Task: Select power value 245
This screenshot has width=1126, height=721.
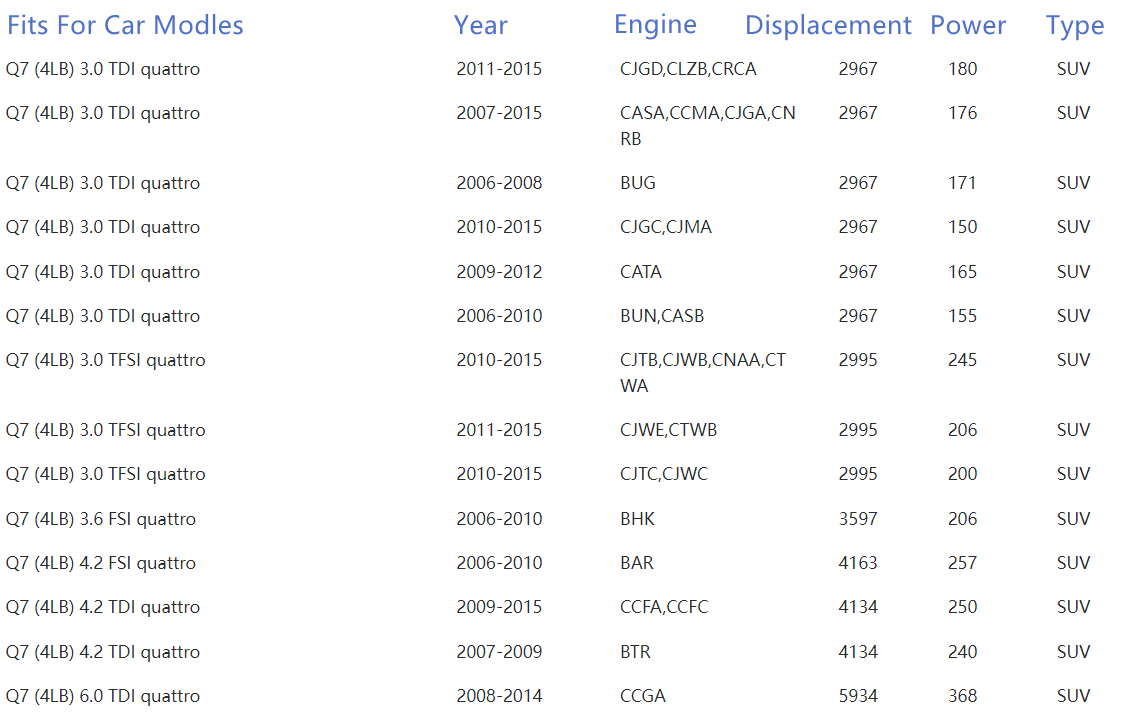Action: tap(962, 360)
